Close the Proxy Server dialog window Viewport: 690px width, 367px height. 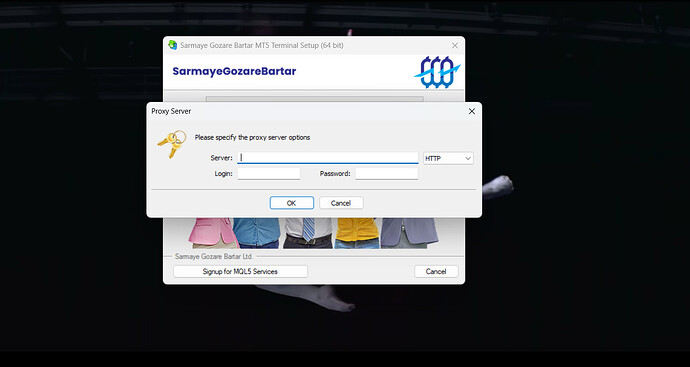tap(472, 111)
